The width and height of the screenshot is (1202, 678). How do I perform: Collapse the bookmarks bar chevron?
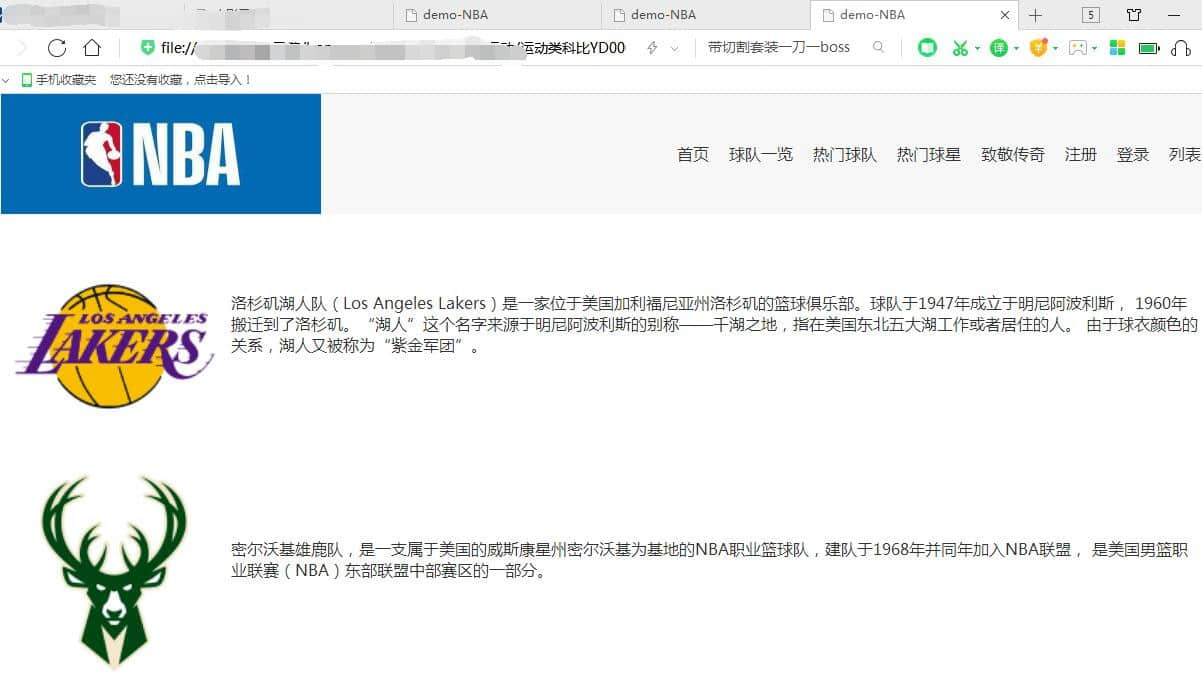point(8,80)
